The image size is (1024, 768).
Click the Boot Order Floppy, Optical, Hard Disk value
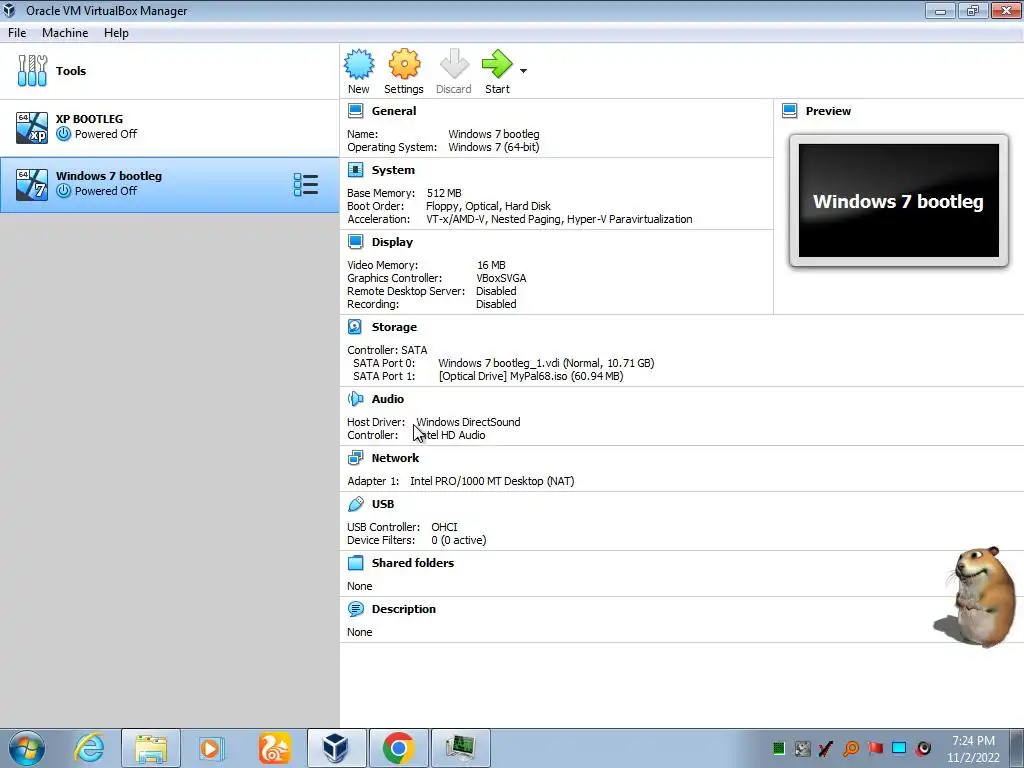point(488,206)
